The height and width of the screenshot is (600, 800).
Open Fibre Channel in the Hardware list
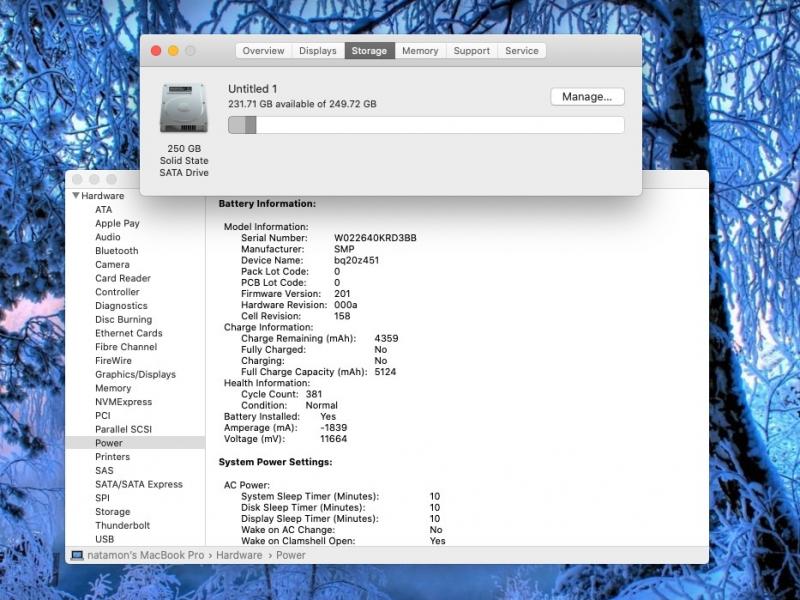pos(126,347)
